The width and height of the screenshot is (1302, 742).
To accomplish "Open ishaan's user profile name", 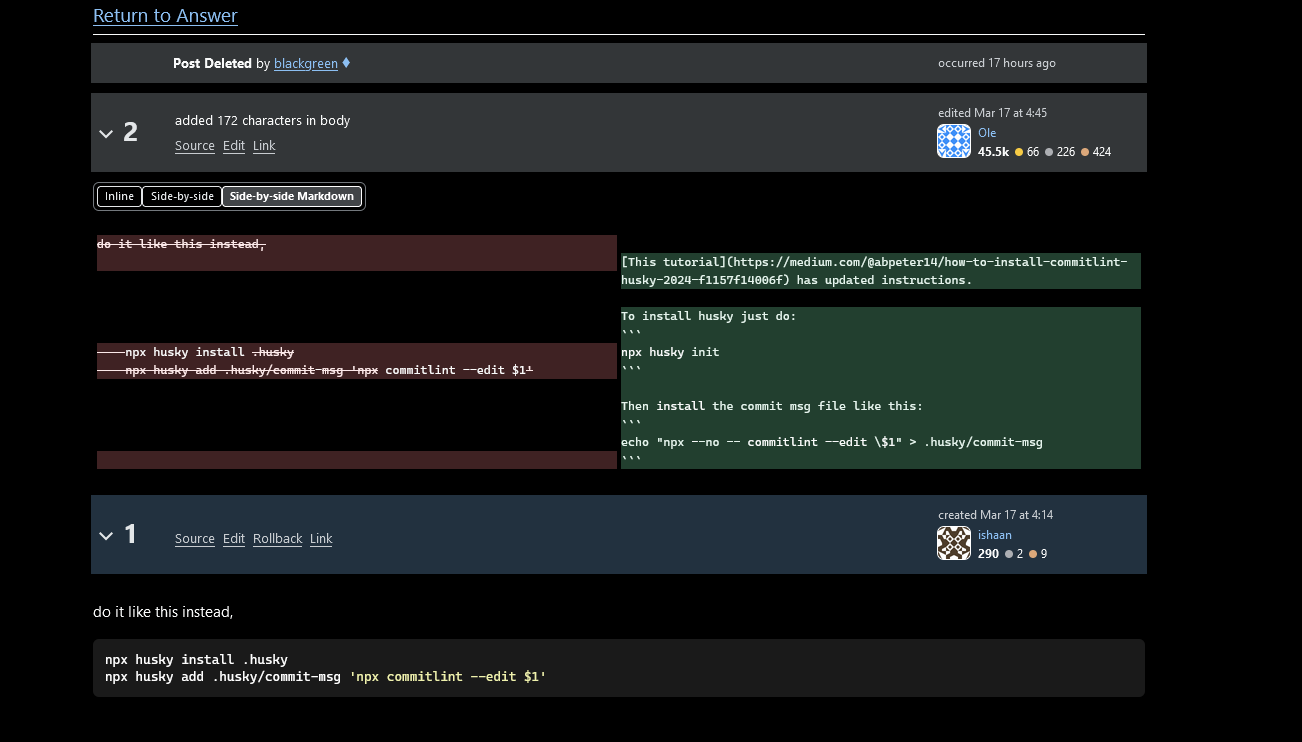I will pos(995,535).
